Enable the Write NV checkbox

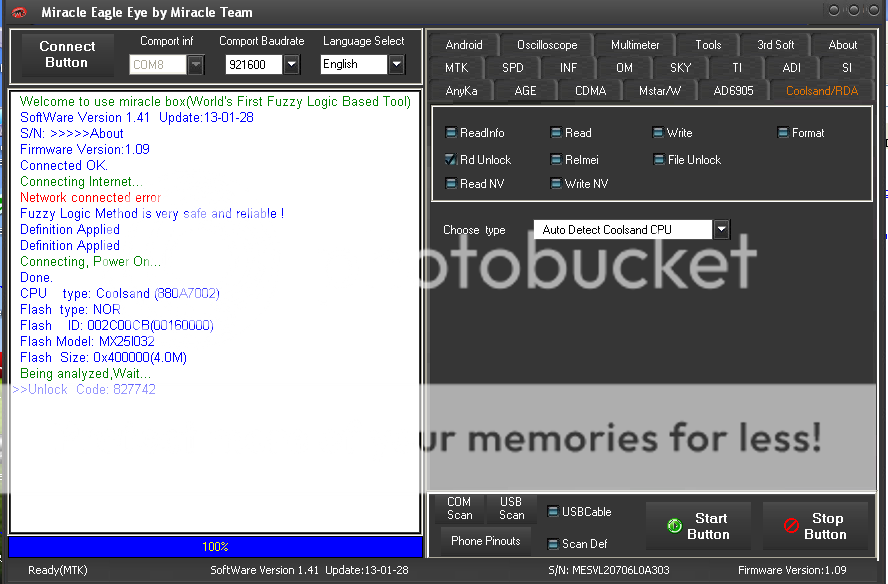click(556, 184)
